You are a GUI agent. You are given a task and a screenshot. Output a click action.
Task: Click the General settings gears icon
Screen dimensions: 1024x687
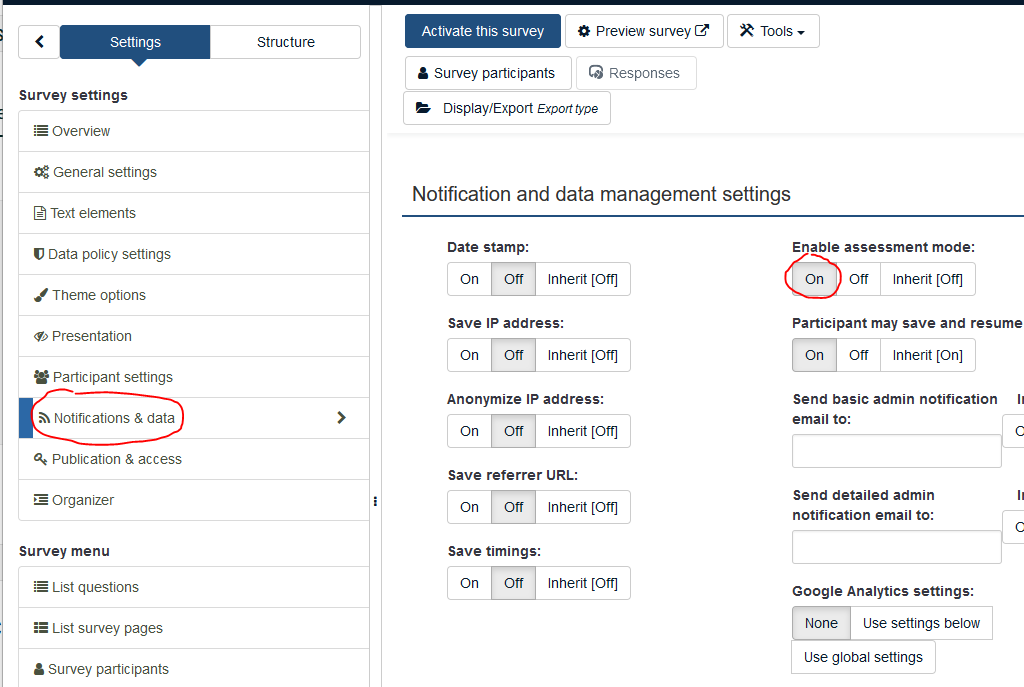(41, 172)
